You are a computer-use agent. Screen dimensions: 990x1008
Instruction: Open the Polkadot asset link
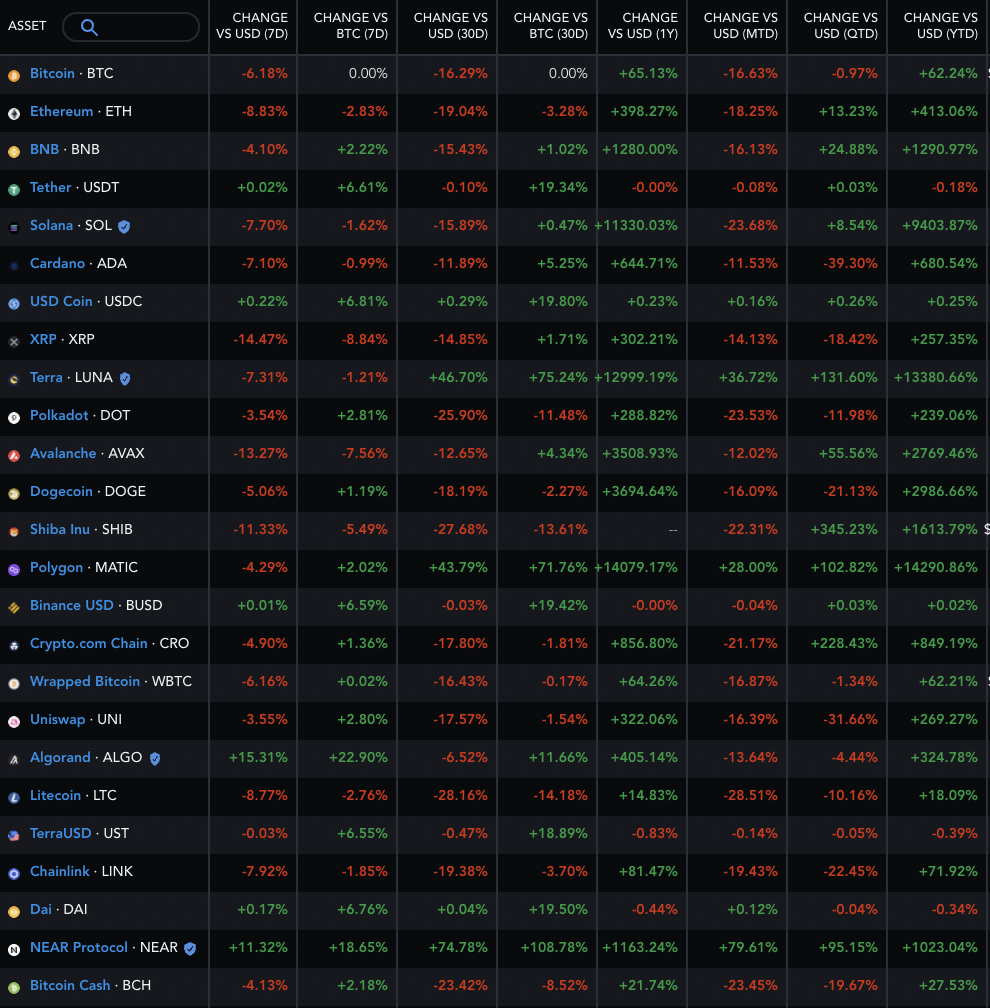(x=59, y=415)
